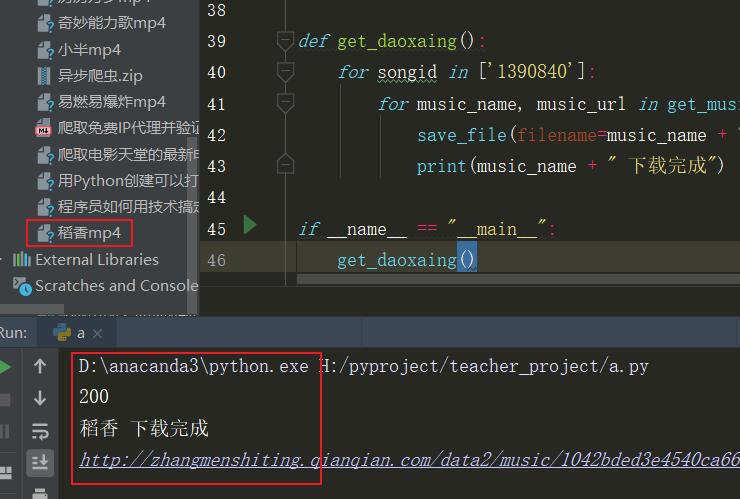Viewport: 740px width, 499px height.
Task: Pause the console output
Action: (5, 431)
